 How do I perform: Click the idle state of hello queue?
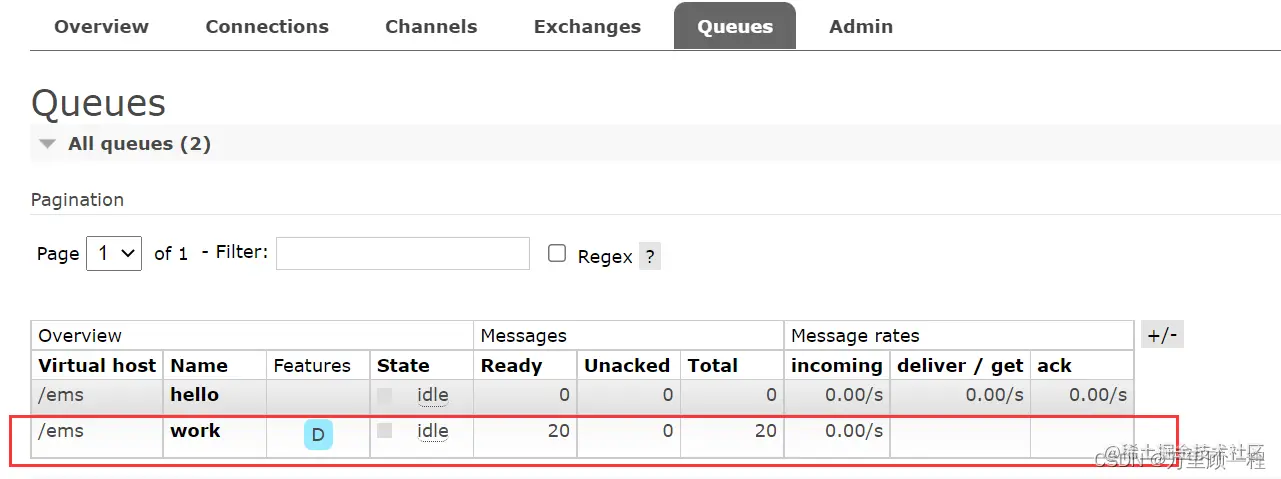click(433, 395)
